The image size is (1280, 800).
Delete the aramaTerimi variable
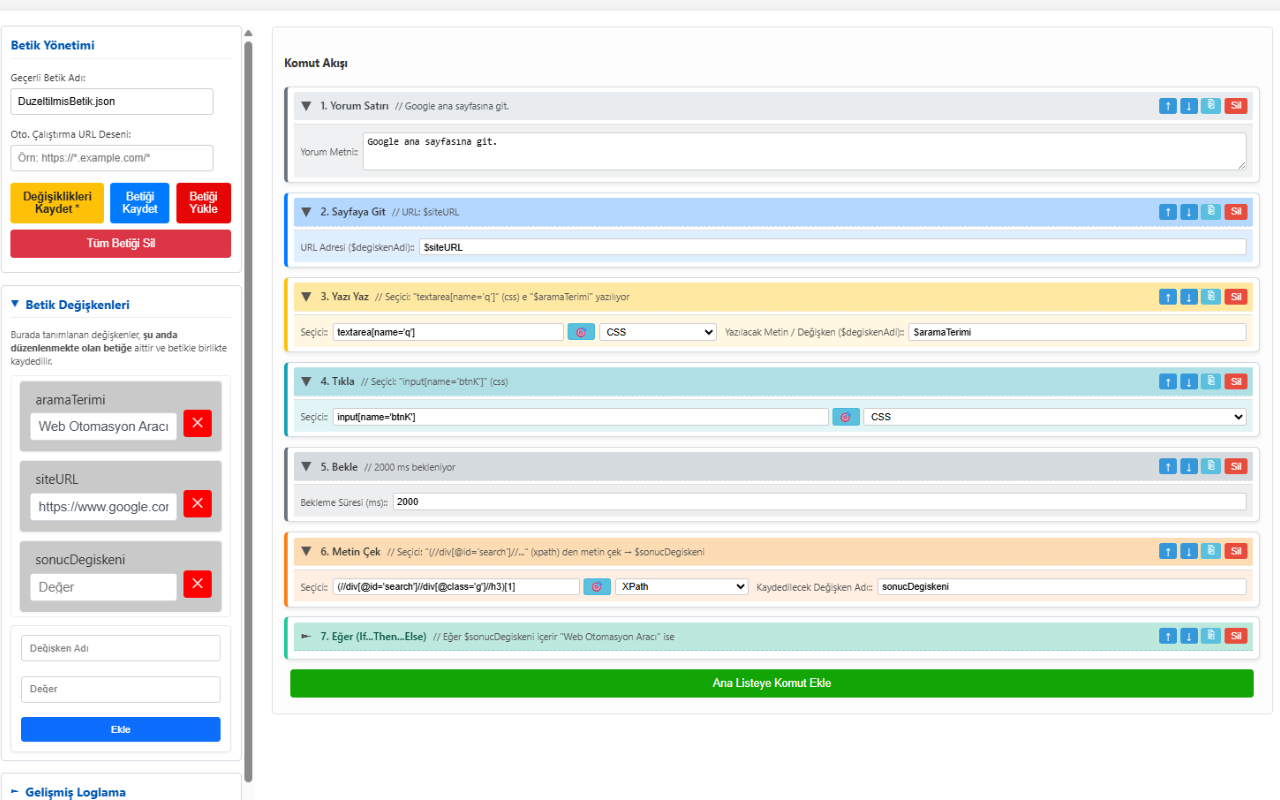pos(197,423)
